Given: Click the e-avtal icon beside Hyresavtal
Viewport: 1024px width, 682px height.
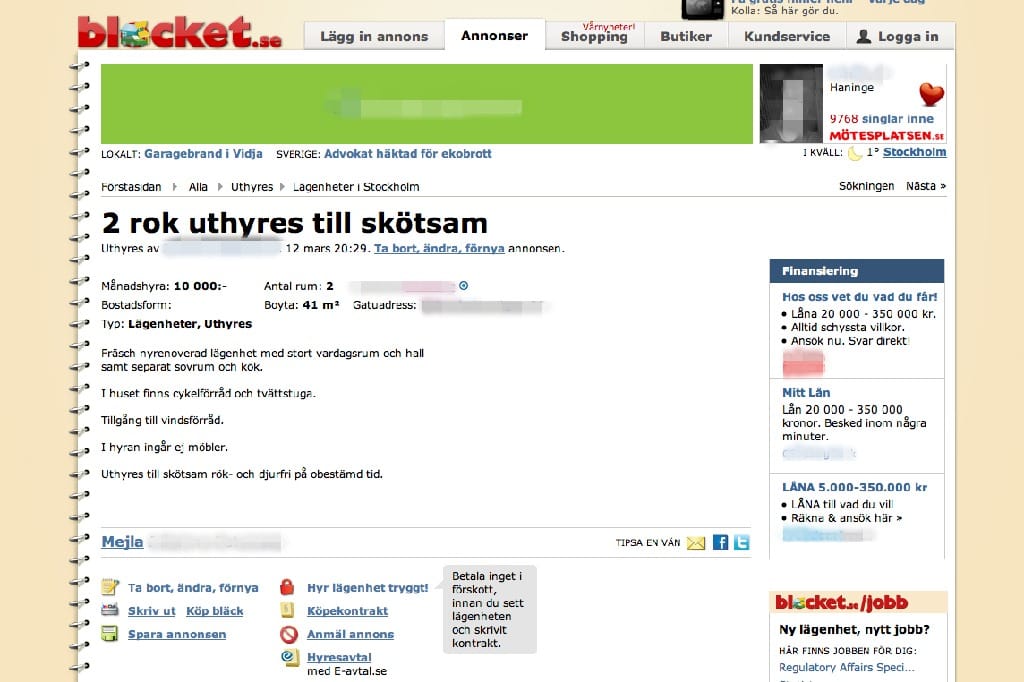Looking at the screenshot, I should tap(289, 657).
